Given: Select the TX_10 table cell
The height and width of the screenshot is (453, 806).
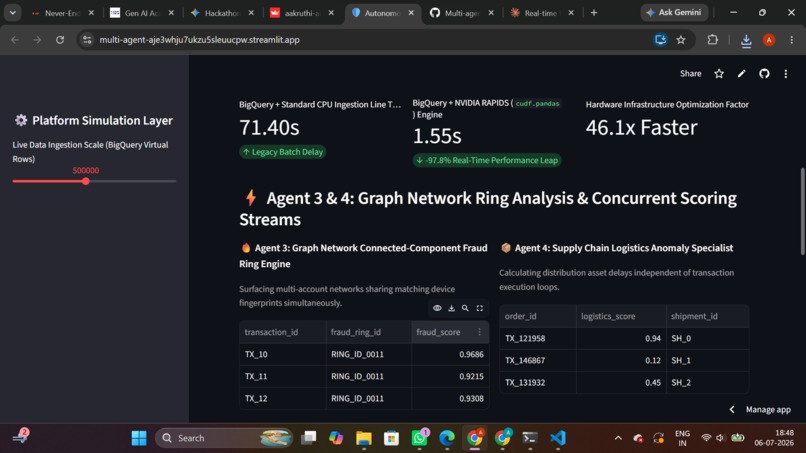Looking at the screenshot, I should click(x=282, y=354).
